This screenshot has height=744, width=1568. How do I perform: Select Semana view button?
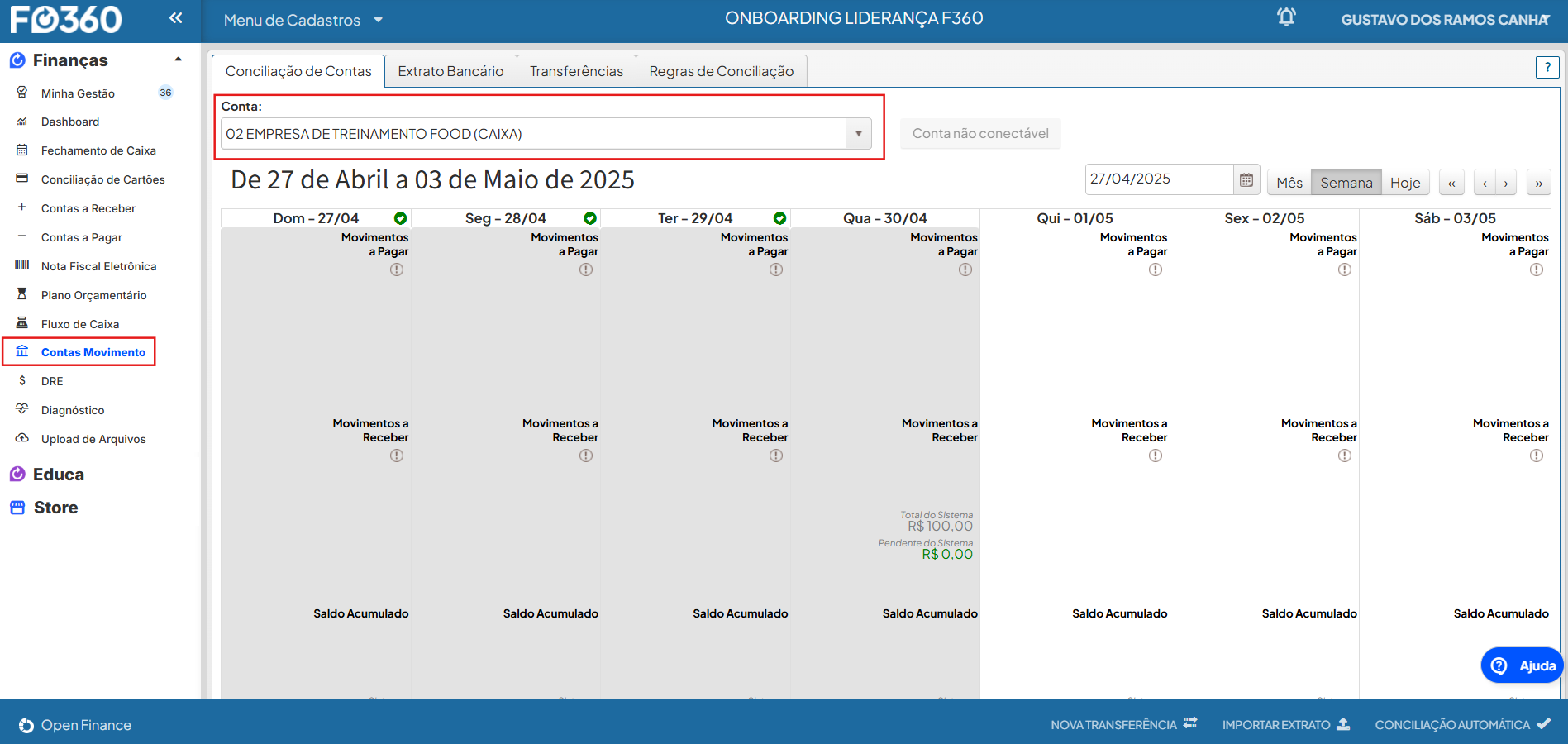tap(1346, 183)
